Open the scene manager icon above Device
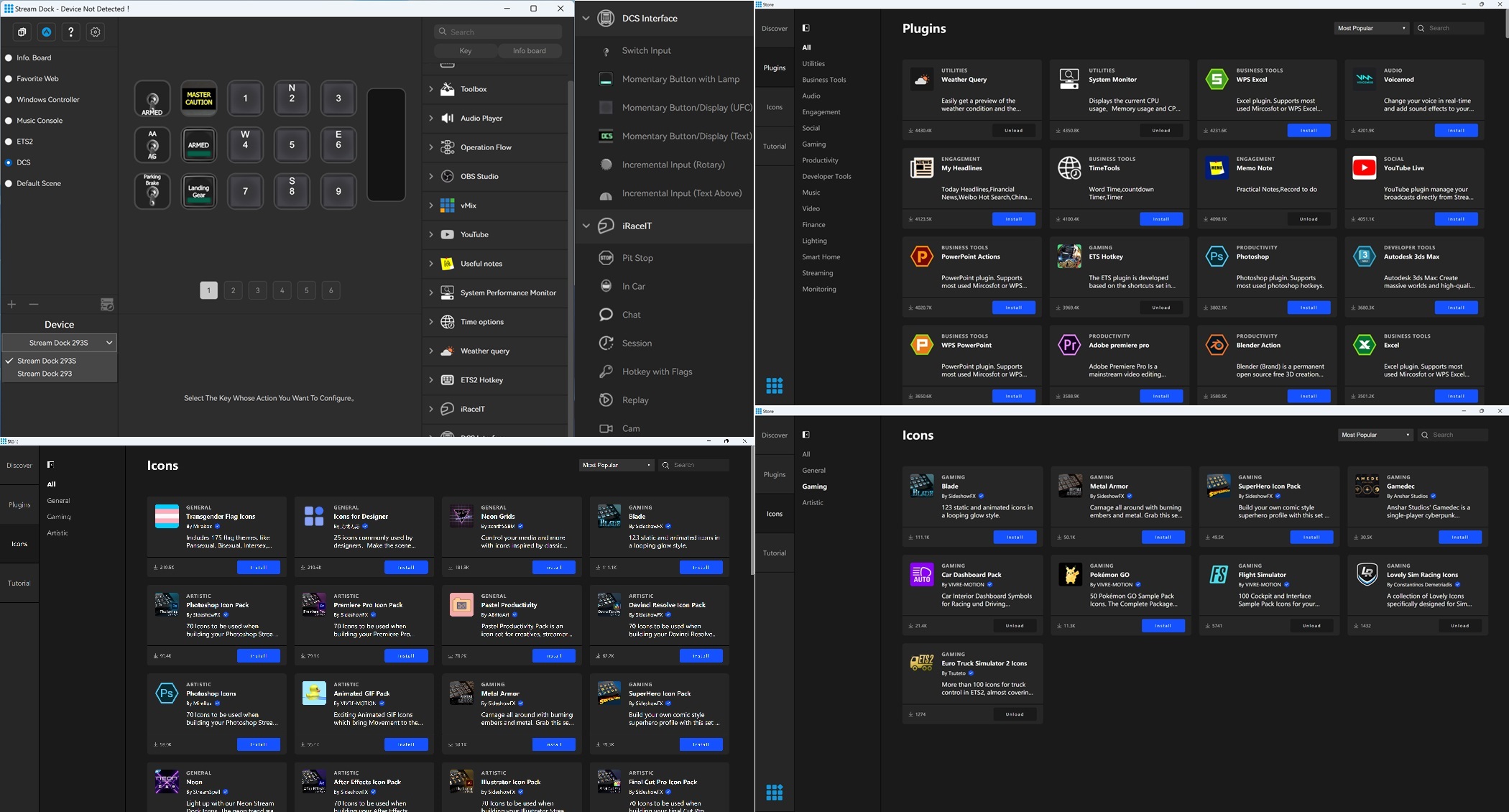 (x=107, y=305)
